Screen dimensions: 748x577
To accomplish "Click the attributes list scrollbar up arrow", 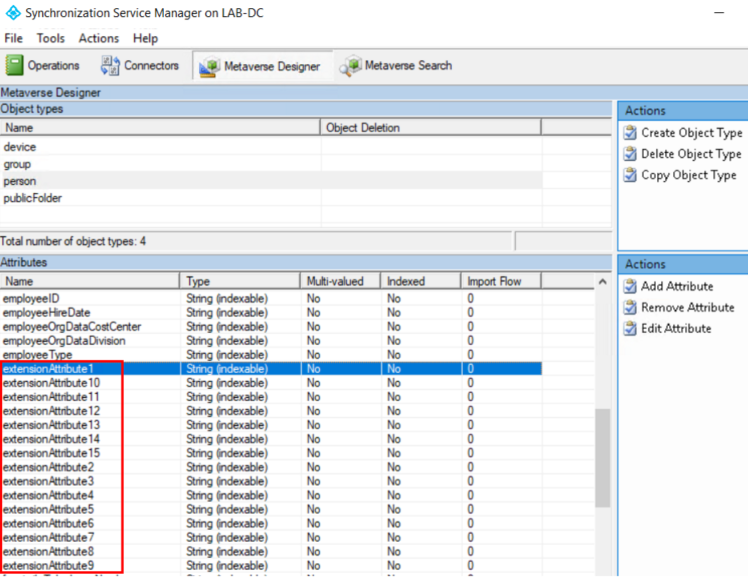I will tap(602, 282).
